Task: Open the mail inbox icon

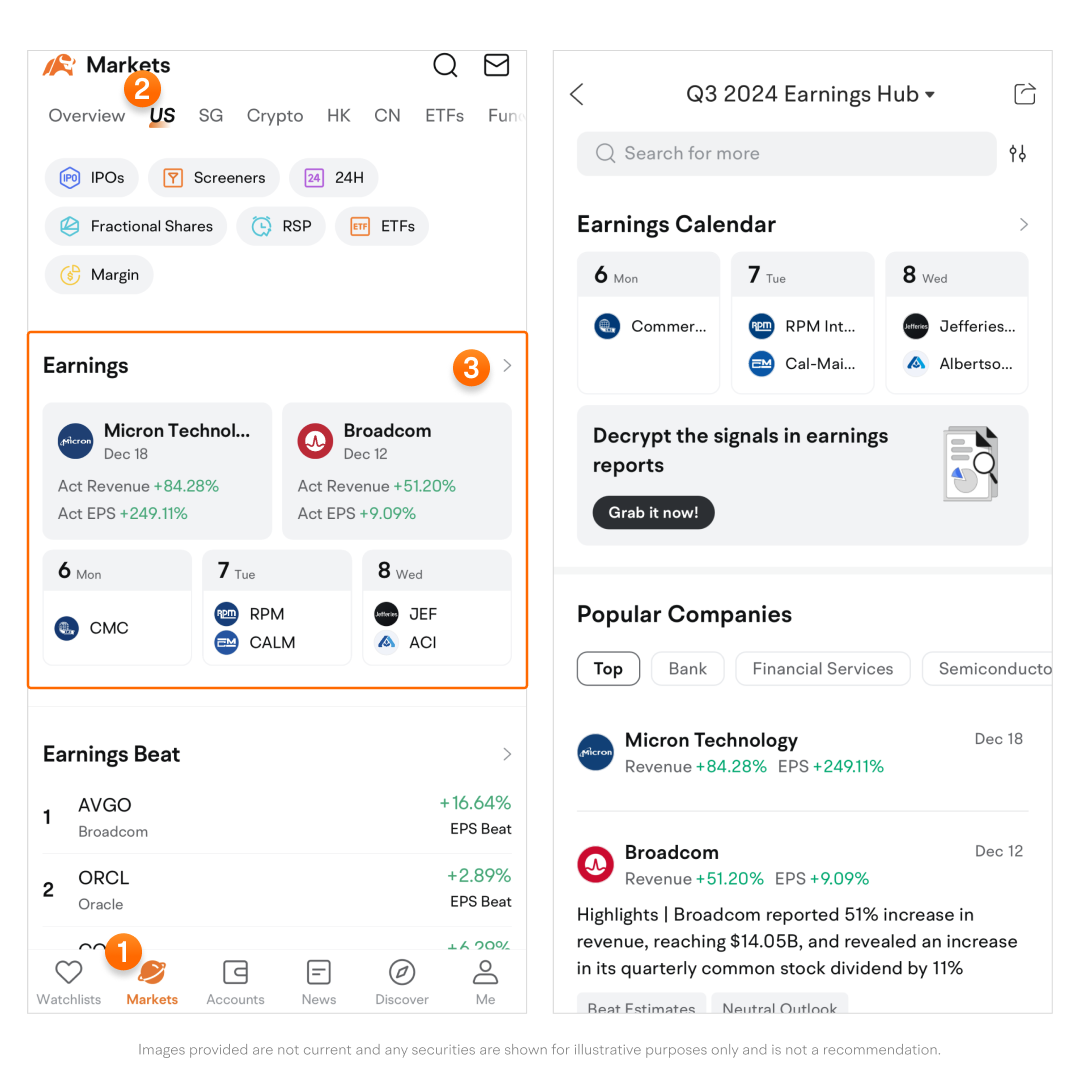Action: 496,66
